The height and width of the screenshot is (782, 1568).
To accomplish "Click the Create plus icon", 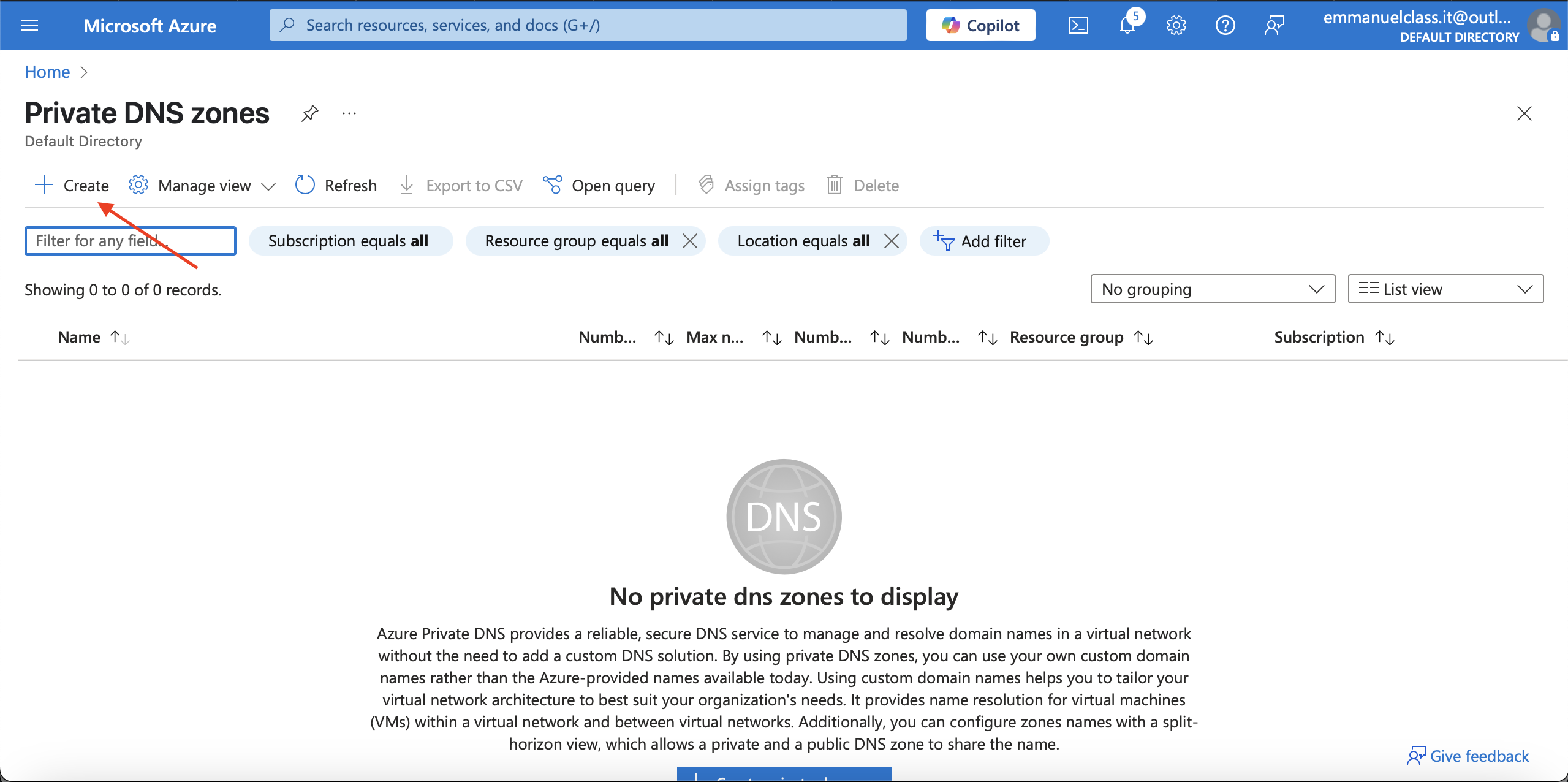I will tap(44, 184).
